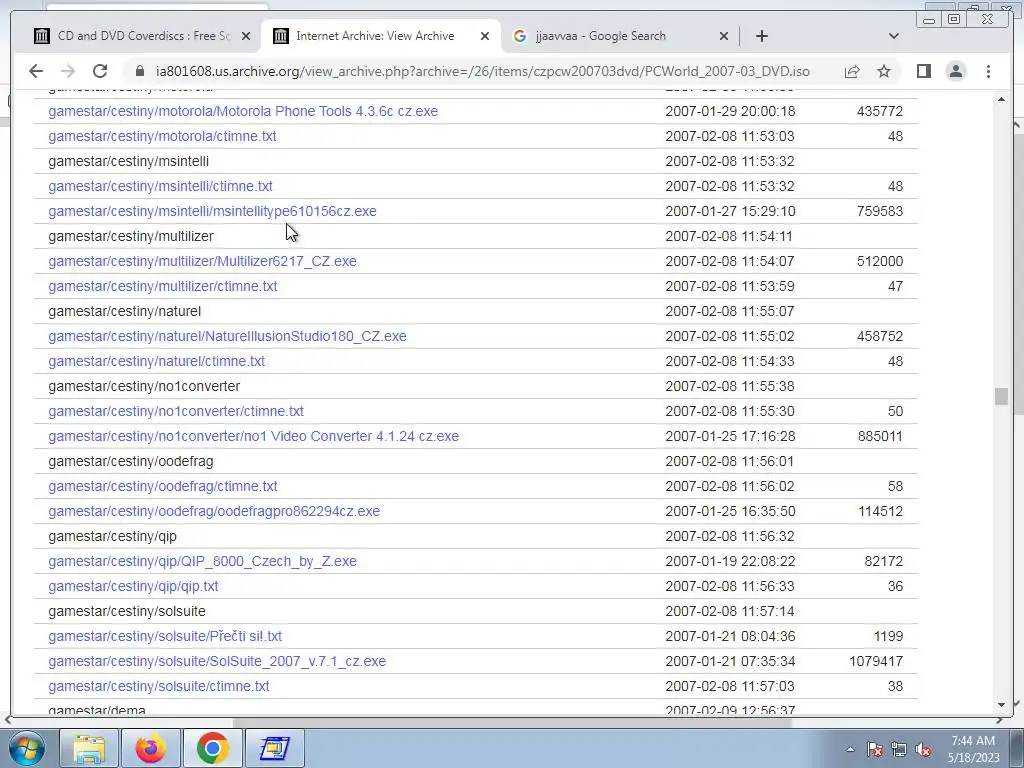
Task: Click the vertical scrollbar thumb
Action: [1001, 396]
